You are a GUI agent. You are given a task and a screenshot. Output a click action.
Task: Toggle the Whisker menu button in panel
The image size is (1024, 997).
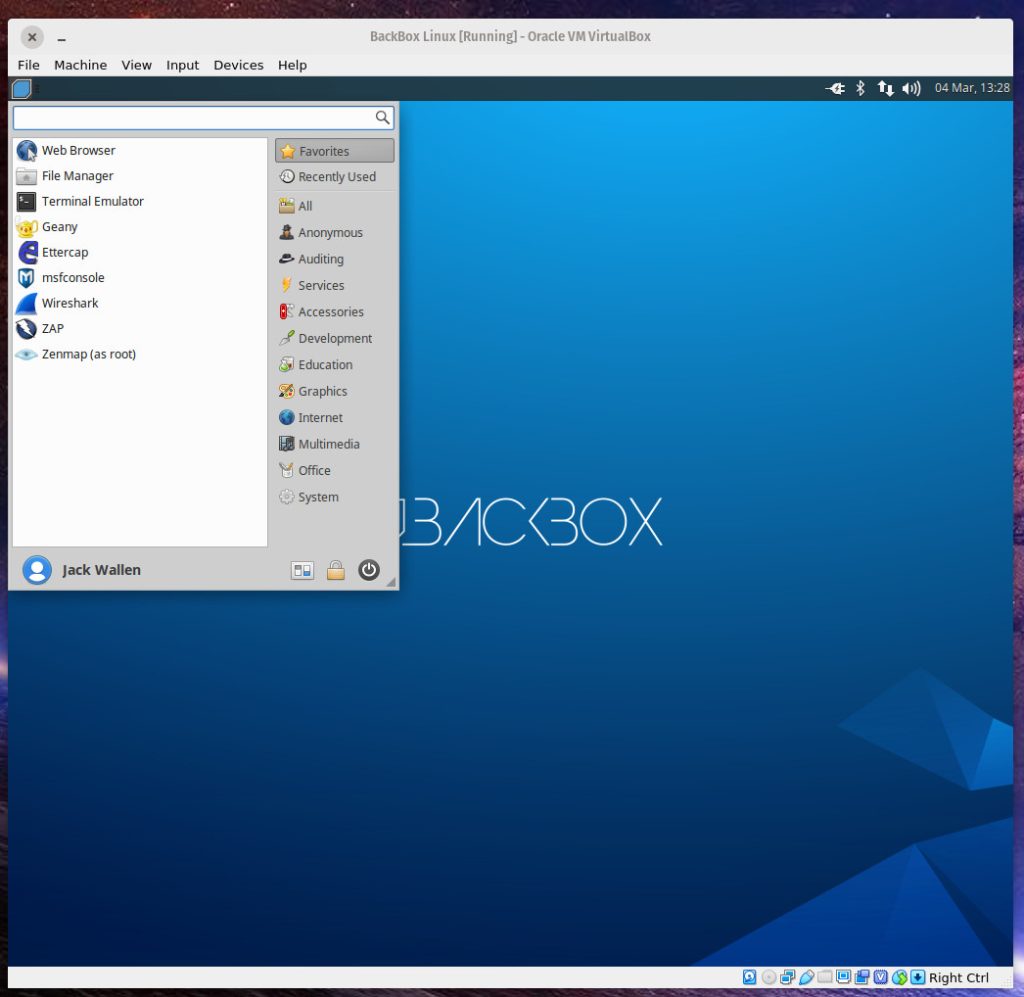point(21,89)
